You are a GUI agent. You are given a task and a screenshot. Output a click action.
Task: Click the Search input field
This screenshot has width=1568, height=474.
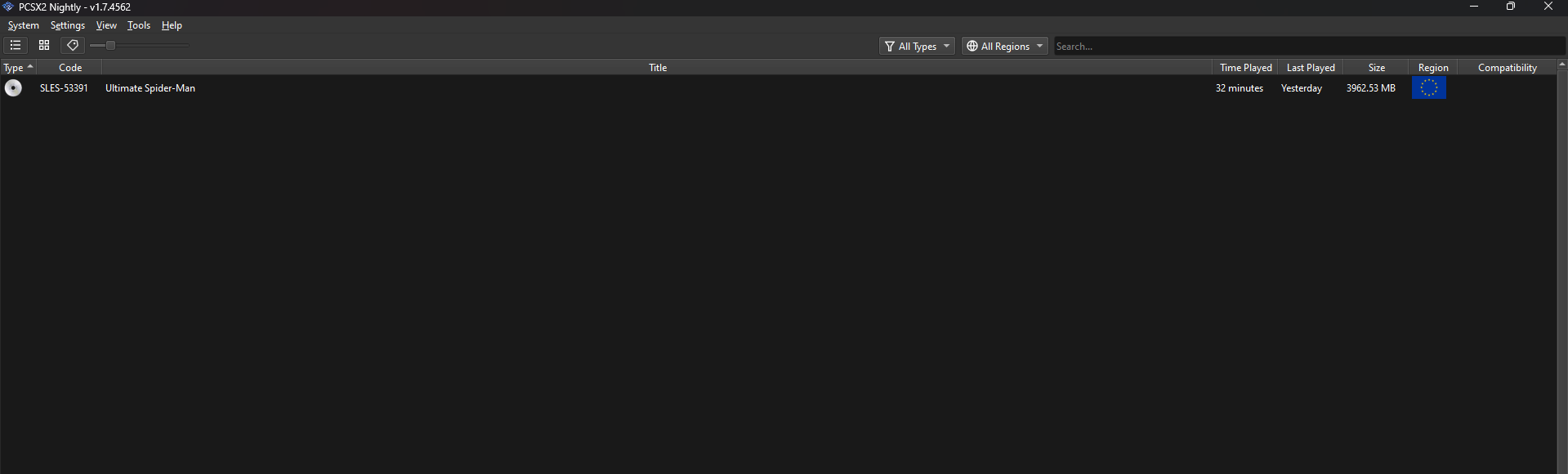tap(1309, 46)
